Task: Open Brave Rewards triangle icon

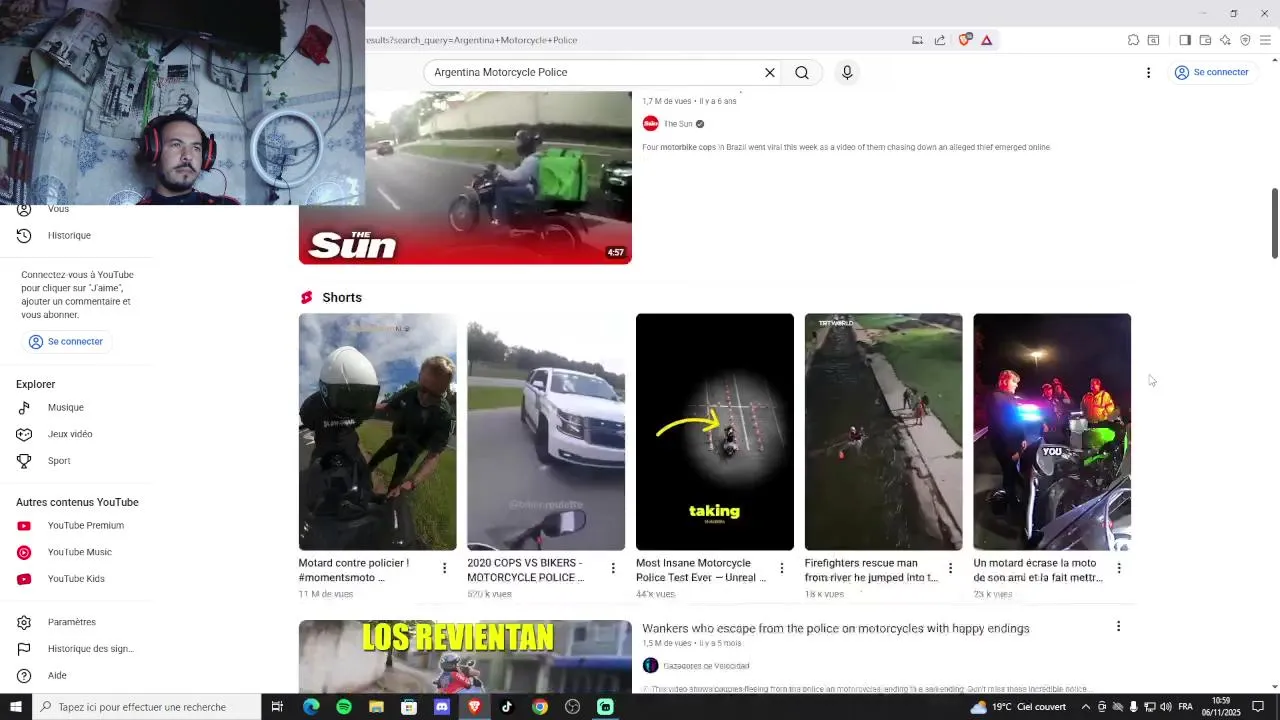Action: pyautogui.click(x=986, y=40)
